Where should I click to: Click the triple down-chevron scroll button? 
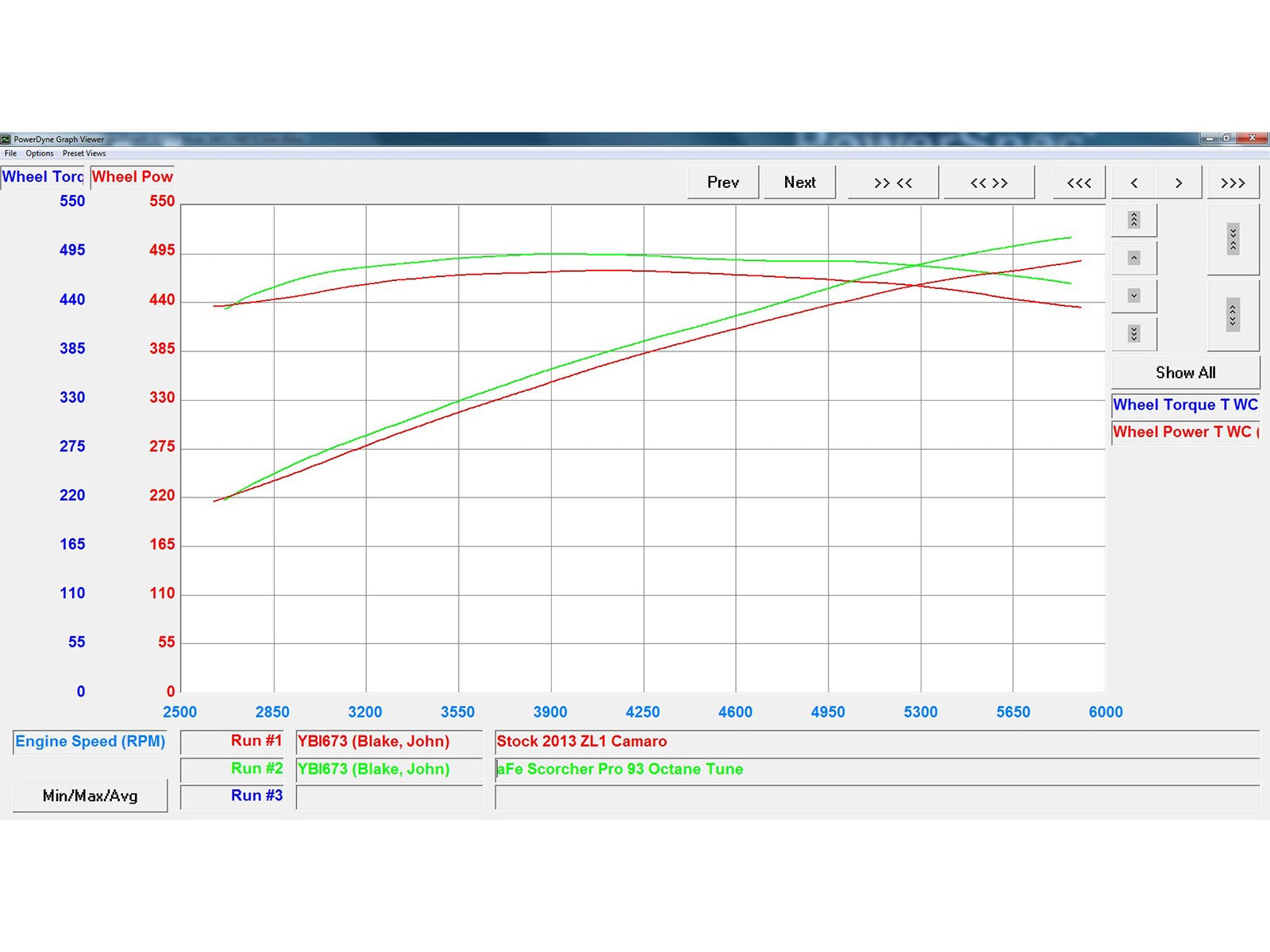pos(1133,334)
